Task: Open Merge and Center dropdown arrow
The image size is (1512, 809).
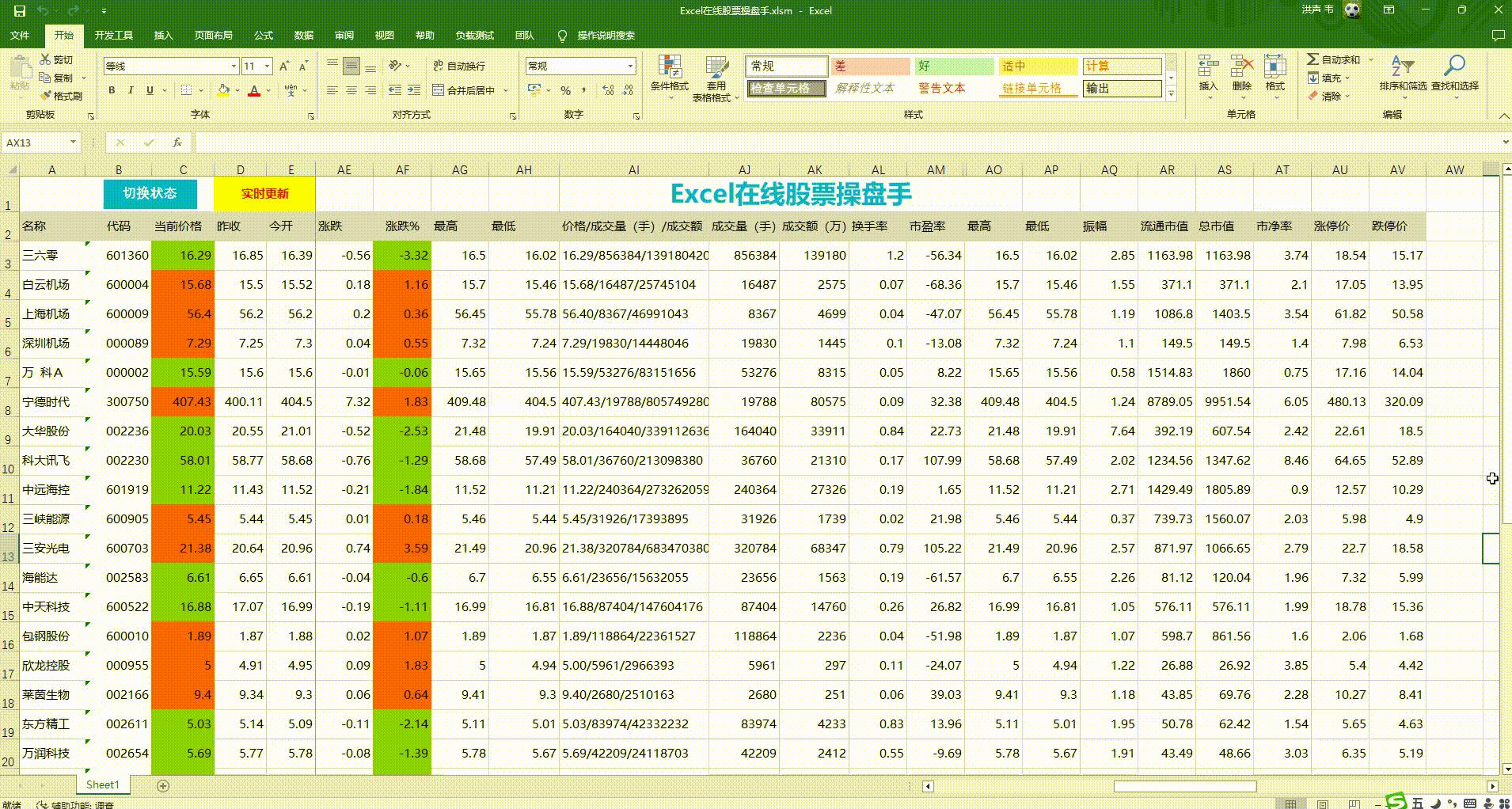Action: [x=506, y=90]
